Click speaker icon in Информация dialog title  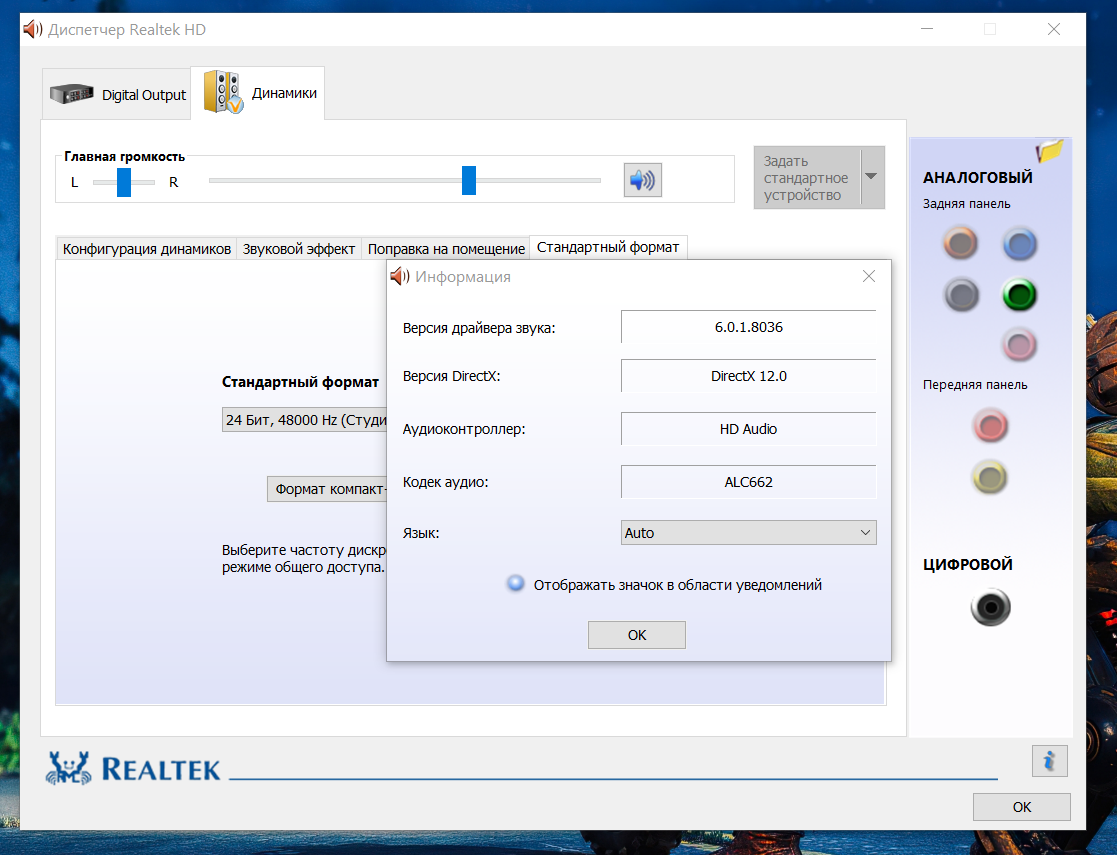click(x=400, y=276)
